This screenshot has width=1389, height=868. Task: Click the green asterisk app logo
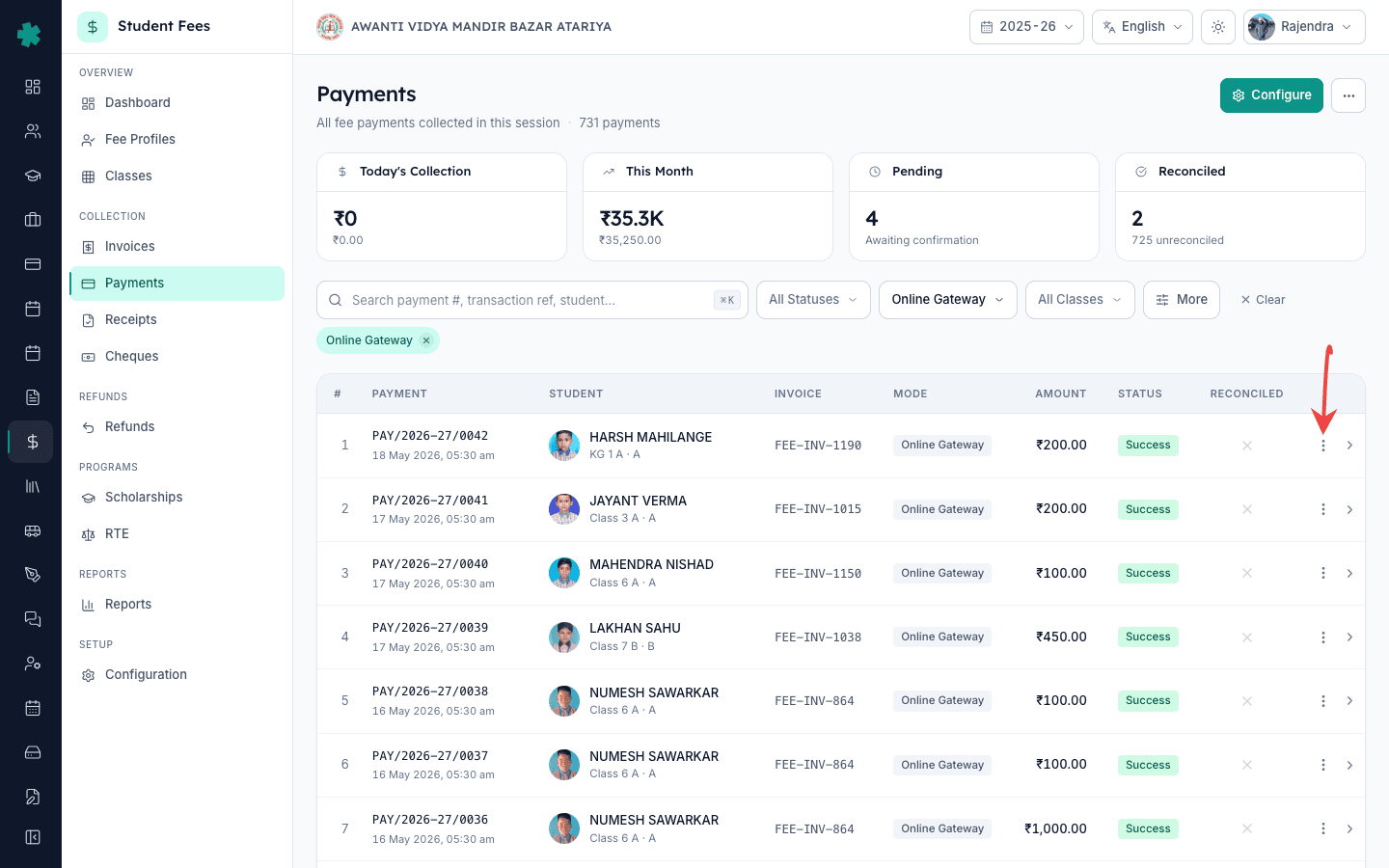(30, 35)
